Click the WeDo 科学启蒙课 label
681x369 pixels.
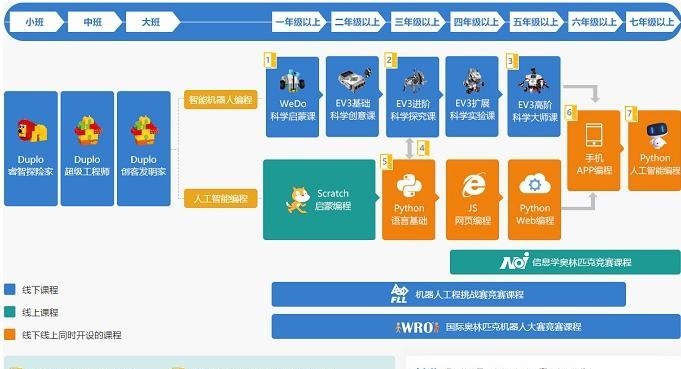point(293,110)
